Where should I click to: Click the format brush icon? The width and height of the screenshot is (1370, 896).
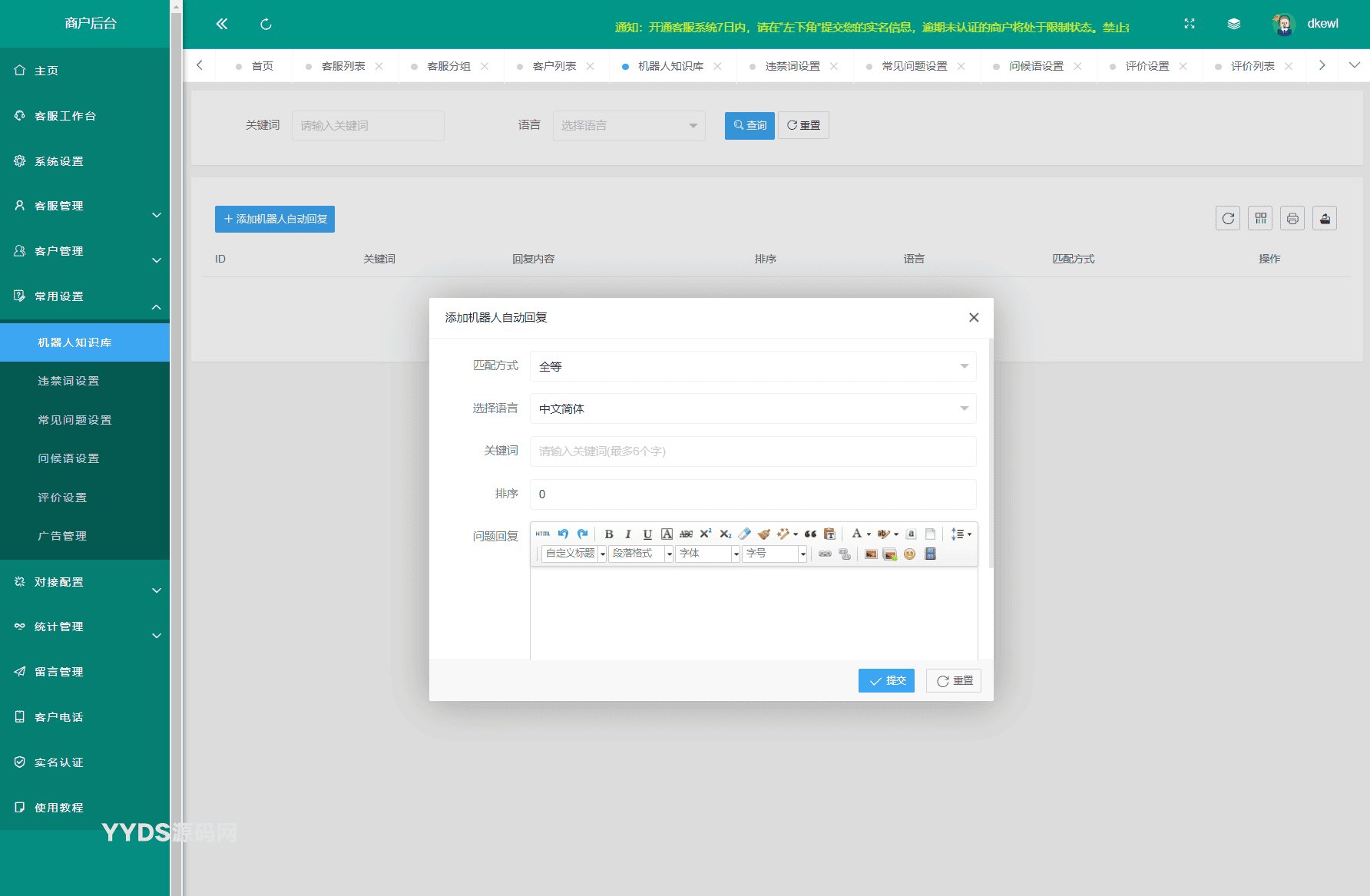tap(763, 534)
